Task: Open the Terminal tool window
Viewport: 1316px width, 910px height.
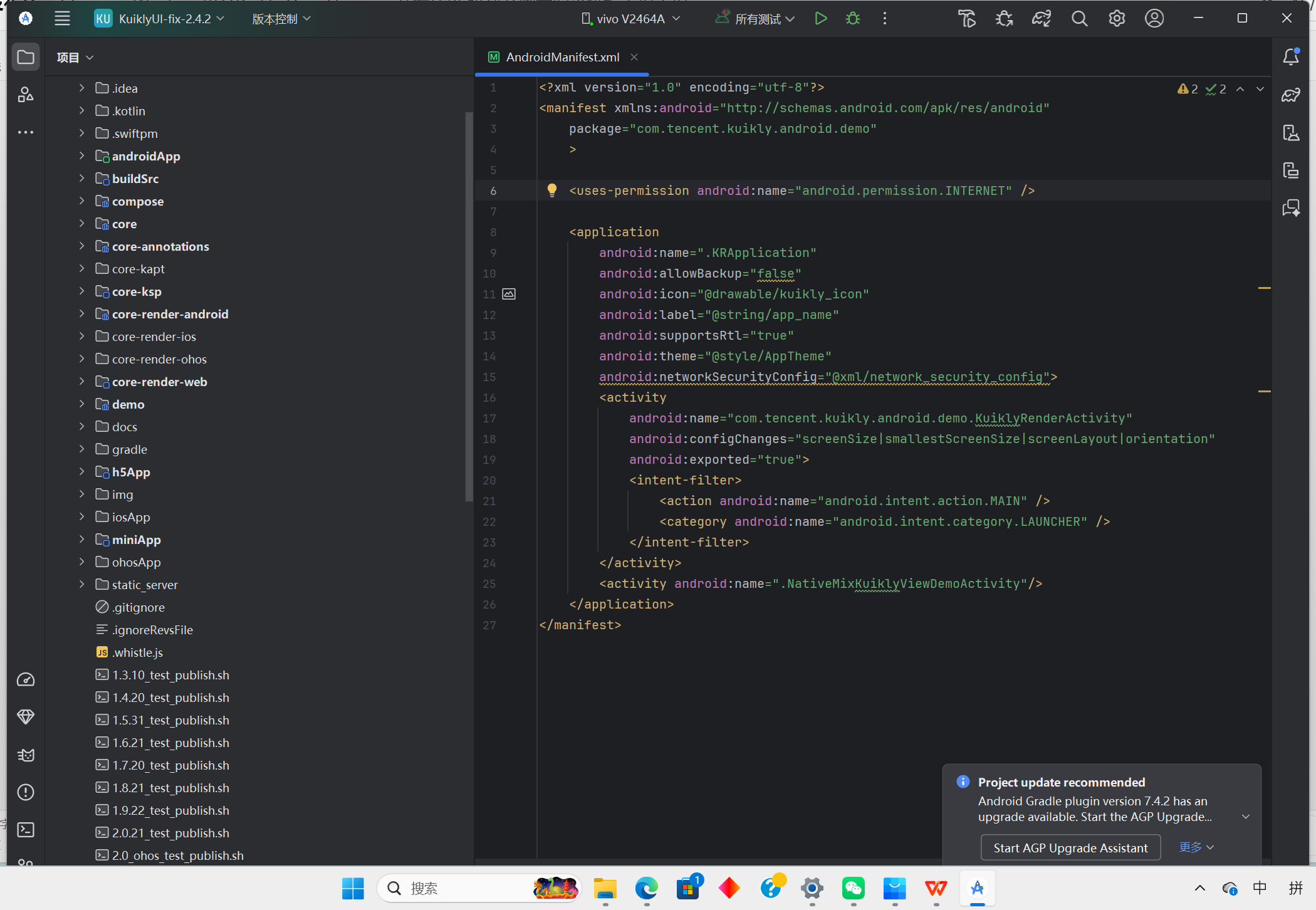Action: click(26, 830)
